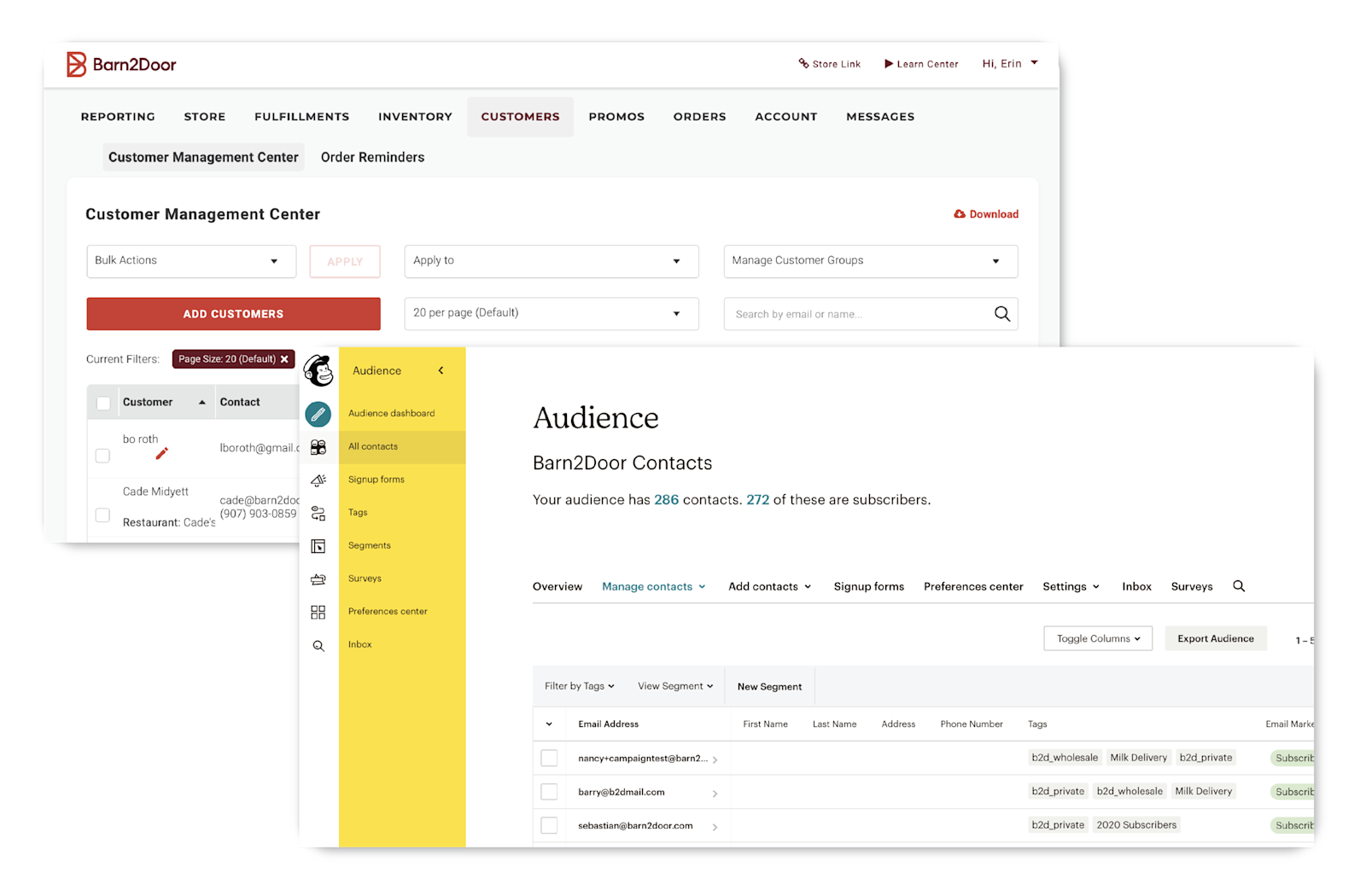
Task: Click the Add Customers button
Action: click(x=233, y=314)
